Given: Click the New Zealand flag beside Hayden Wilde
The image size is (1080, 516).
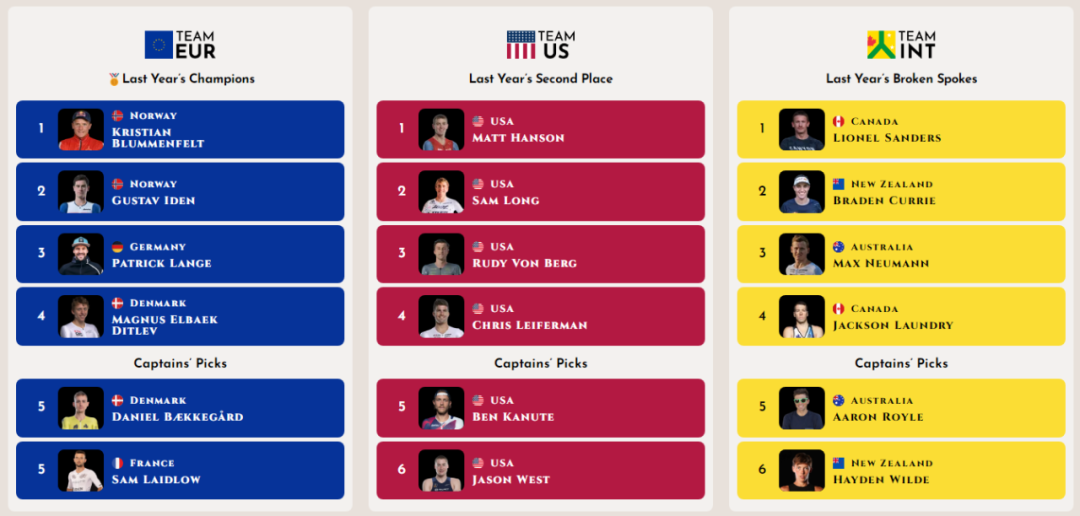Looking at the screenshot, I should [x=839, y=463].
